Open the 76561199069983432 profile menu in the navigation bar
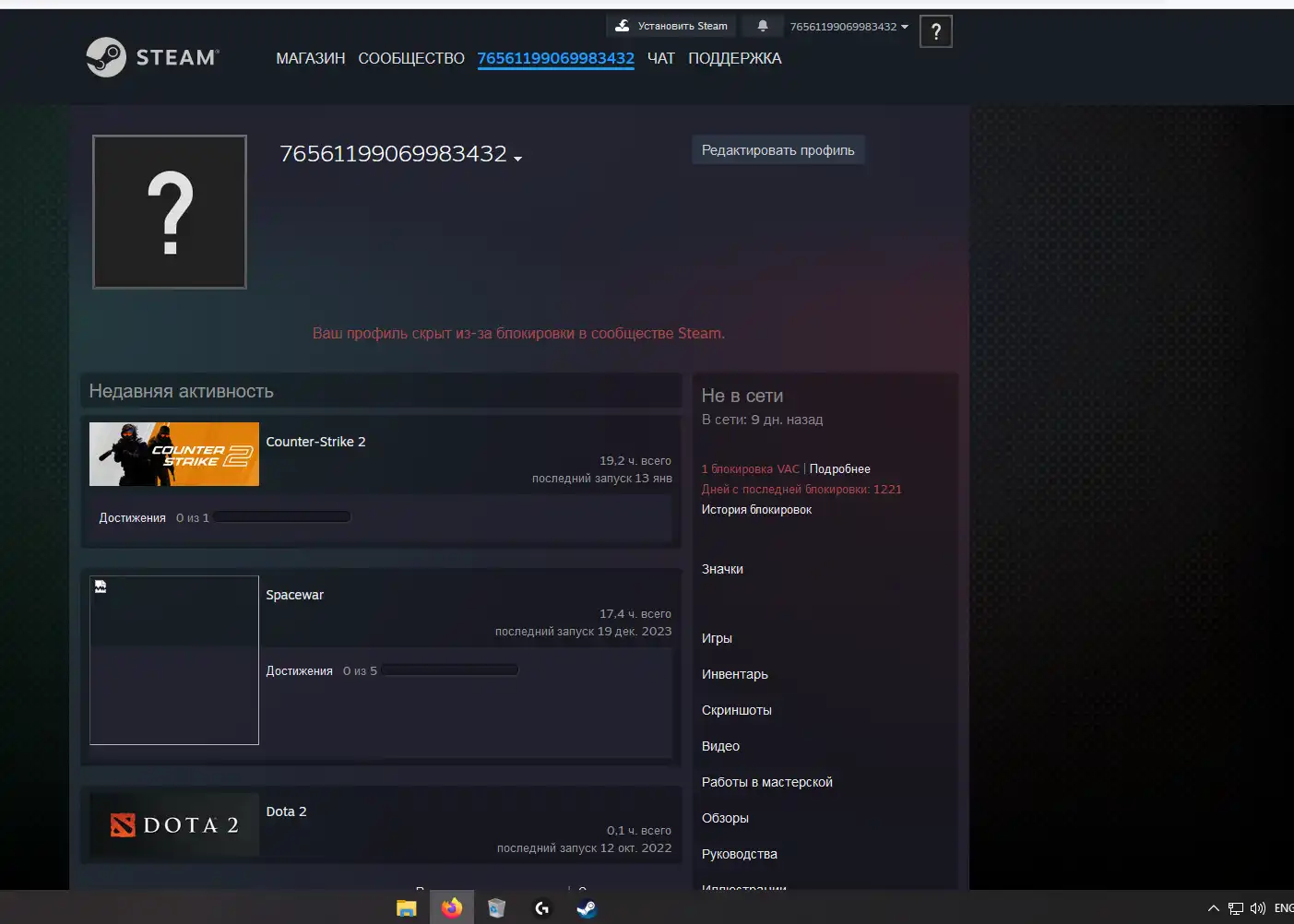The image size is (1294, 924). (556, 58)
